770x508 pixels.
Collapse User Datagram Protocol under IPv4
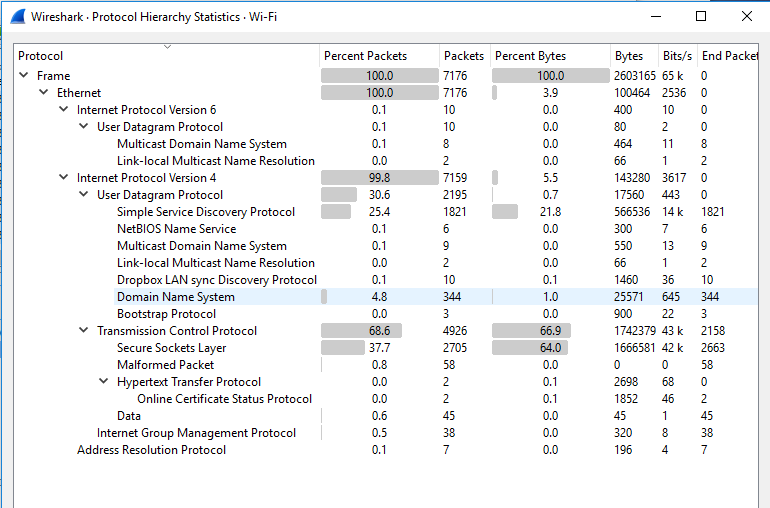pyautogui.click(x=84, y=194)
